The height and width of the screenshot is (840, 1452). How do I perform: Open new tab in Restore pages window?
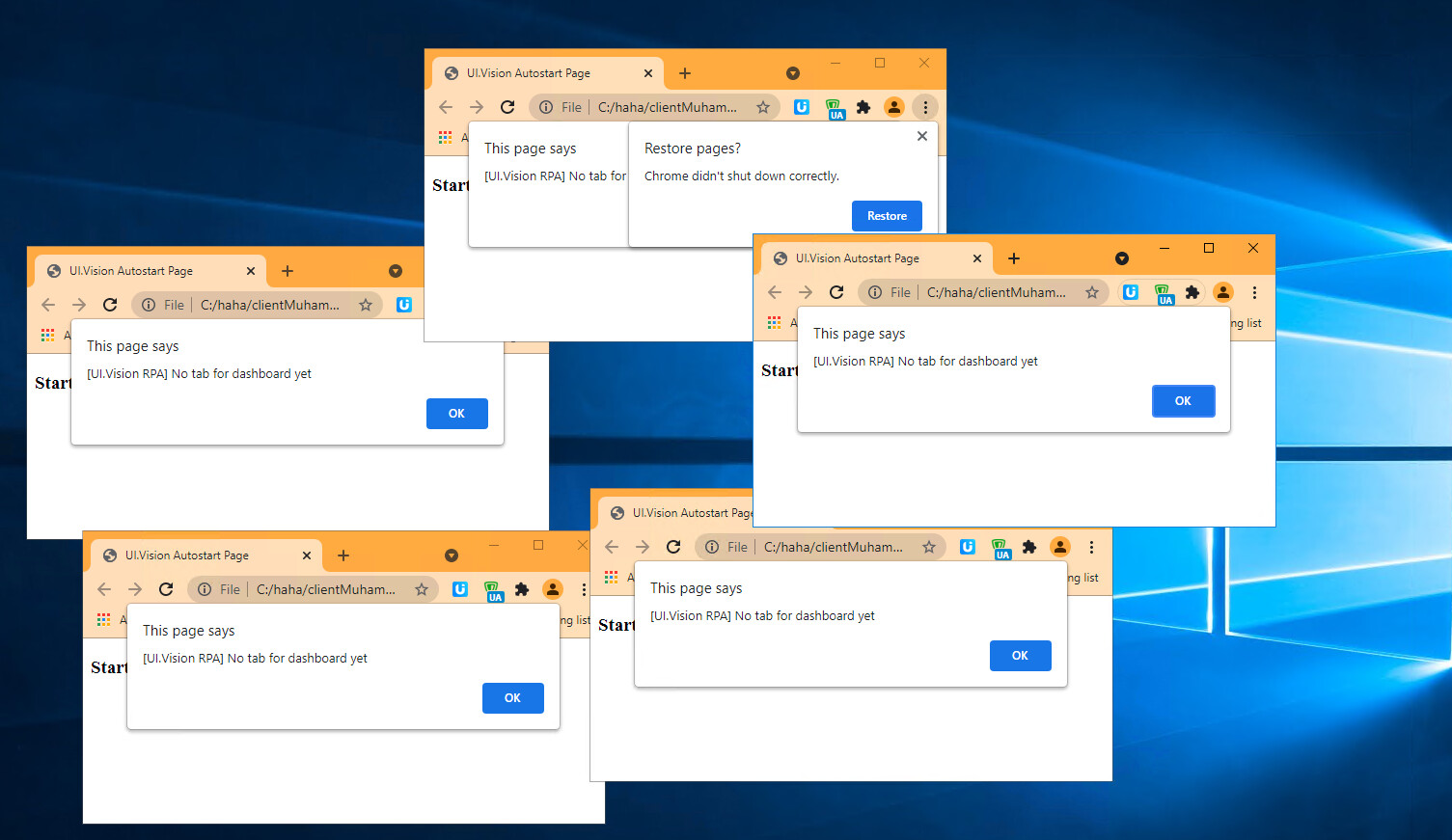[x=685, y=73]
